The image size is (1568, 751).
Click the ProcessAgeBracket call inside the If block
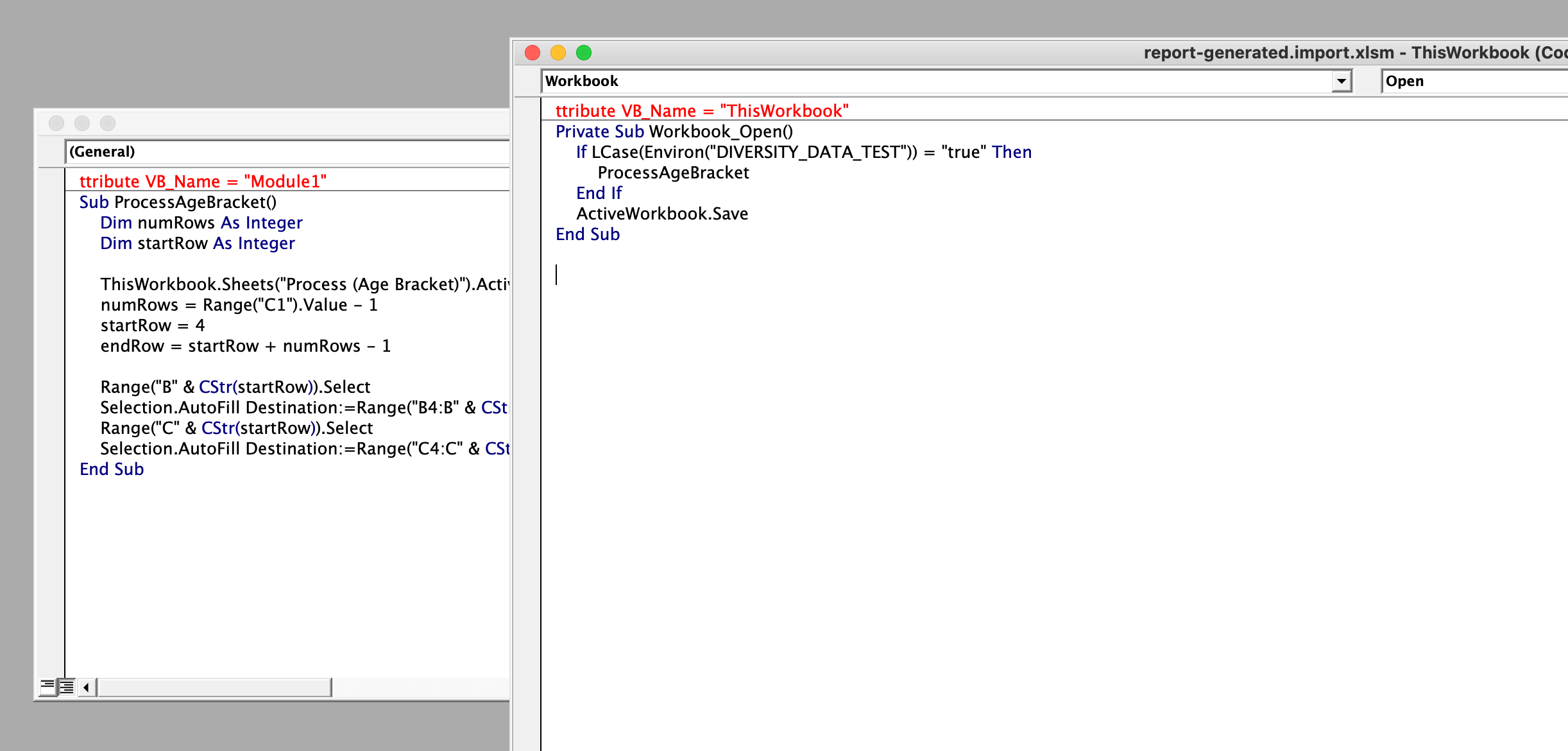(x=672, y=172)
